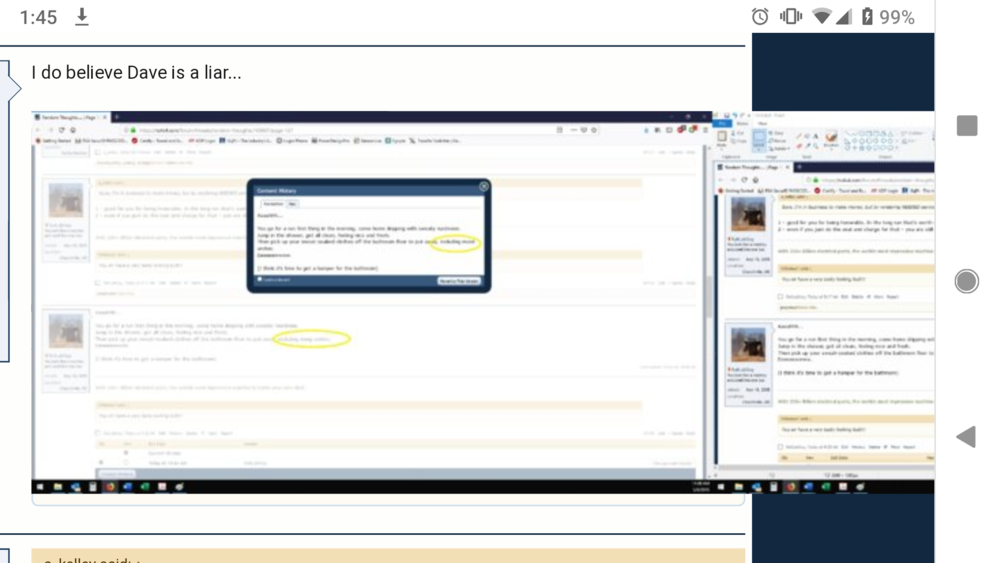
Task: Tap the clock time 1:45 in status bar
Action: [x=38, y=17]
